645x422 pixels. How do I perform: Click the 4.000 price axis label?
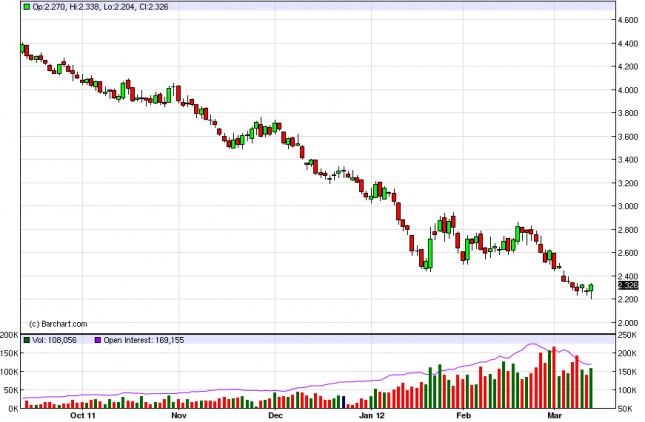pyautogui.click(x=628, y=90)
